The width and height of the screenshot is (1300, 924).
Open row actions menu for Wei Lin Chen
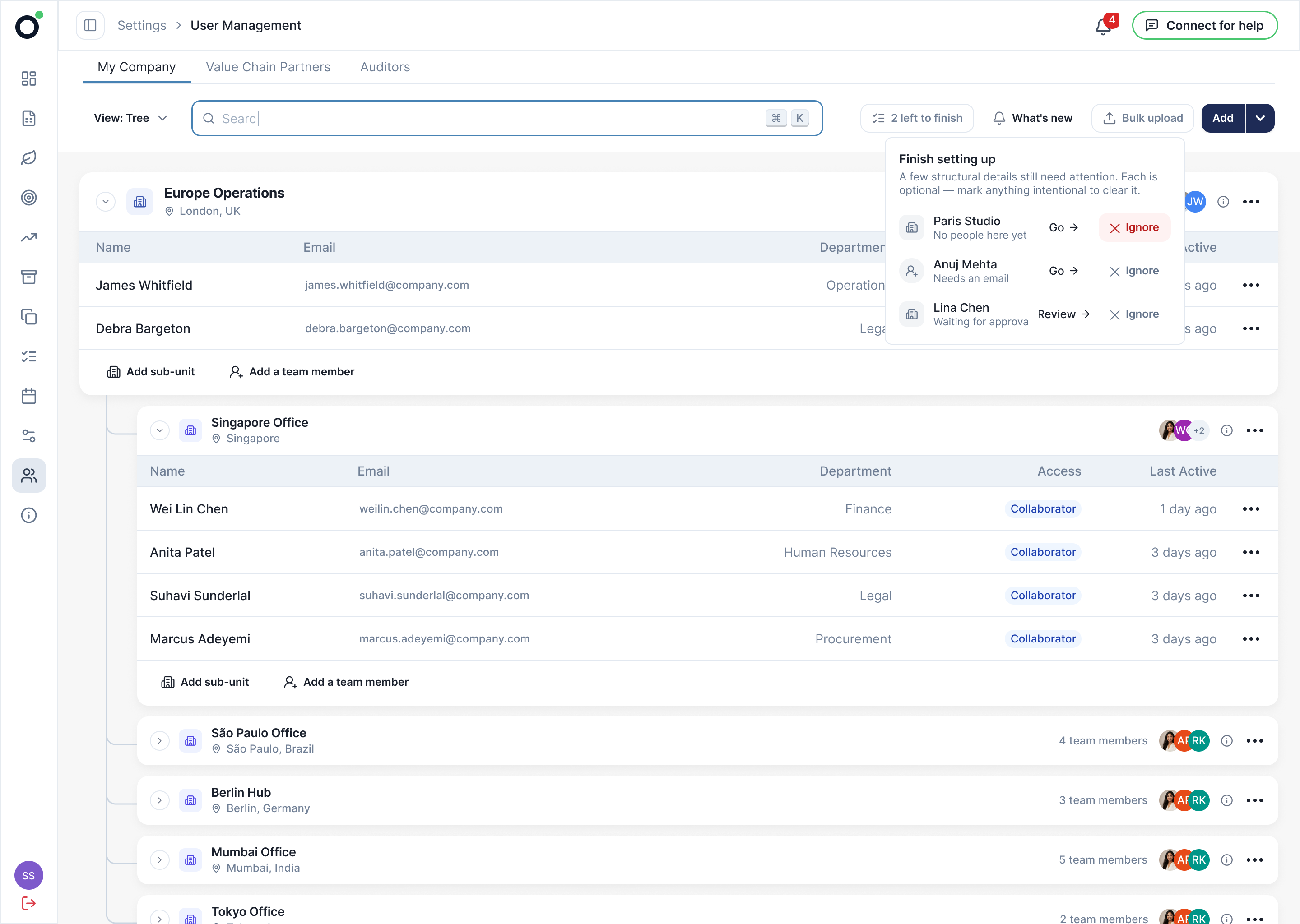pyautogui.click(x=1251, y=509)
